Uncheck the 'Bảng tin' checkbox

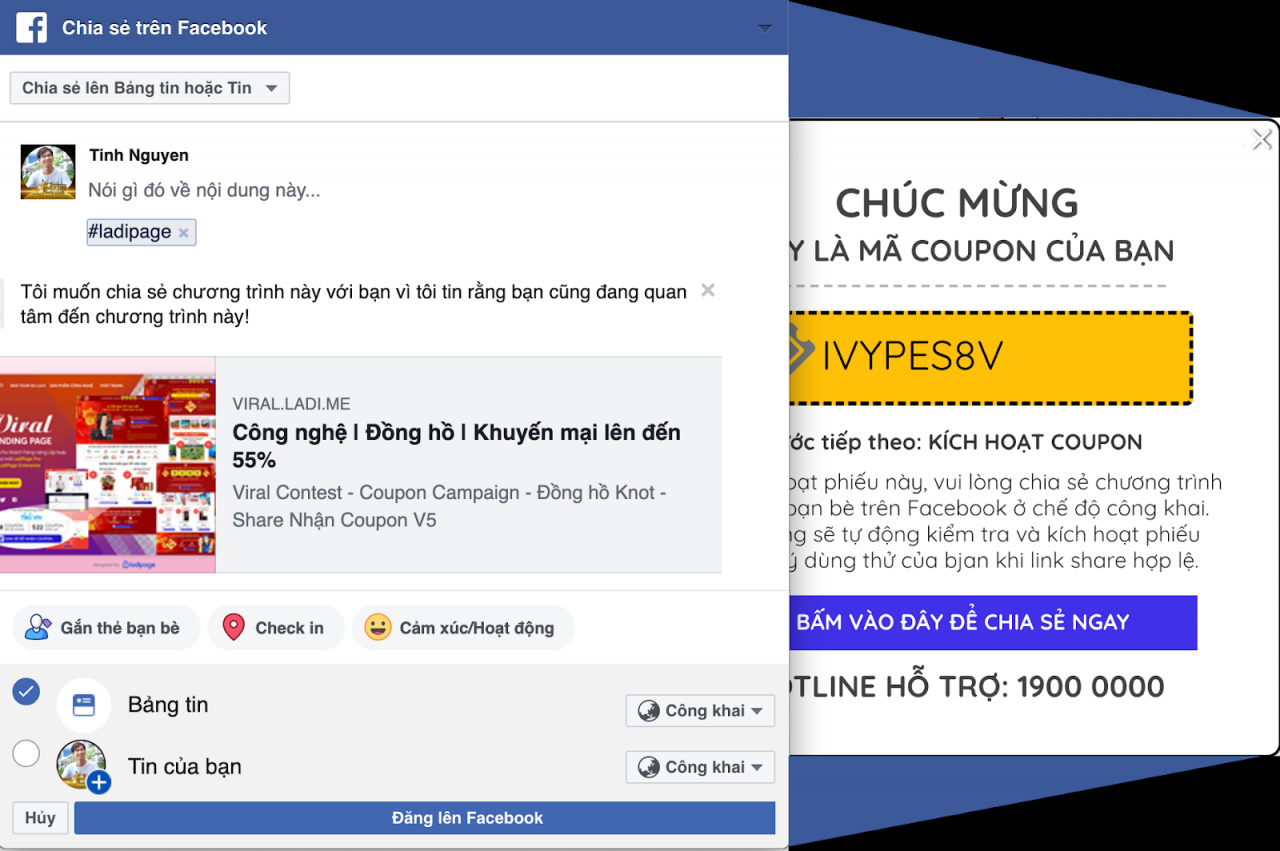point(26,691)
